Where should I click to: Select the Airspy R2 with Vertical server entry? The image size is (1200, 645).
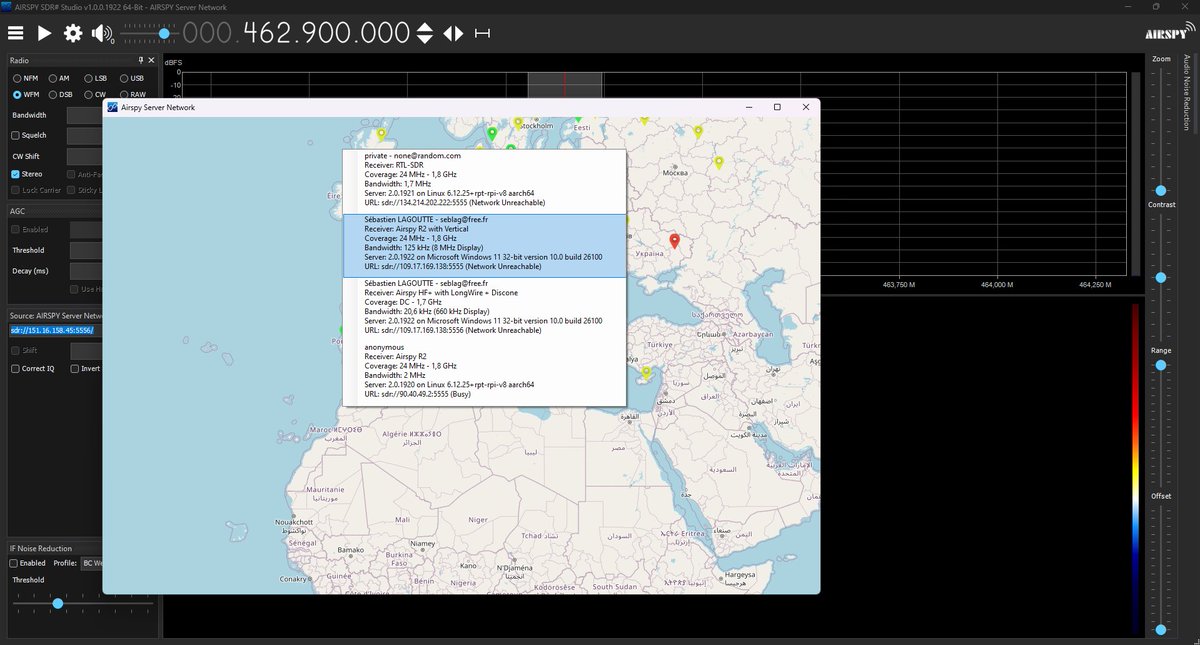(484, 245)
